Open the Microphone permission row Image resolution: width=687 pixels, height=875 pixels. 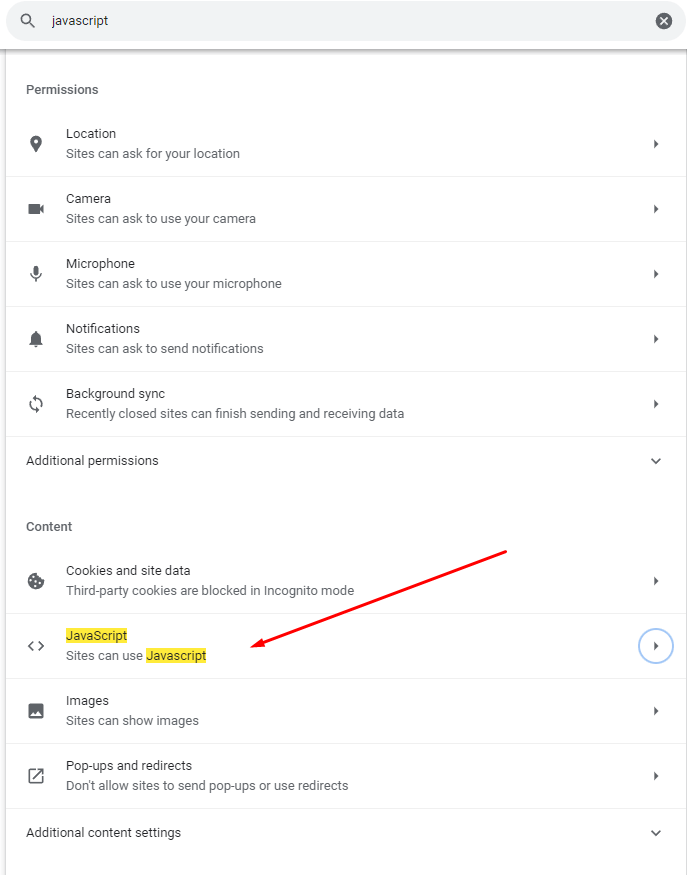pyautogui.click(x=340, y=274)
